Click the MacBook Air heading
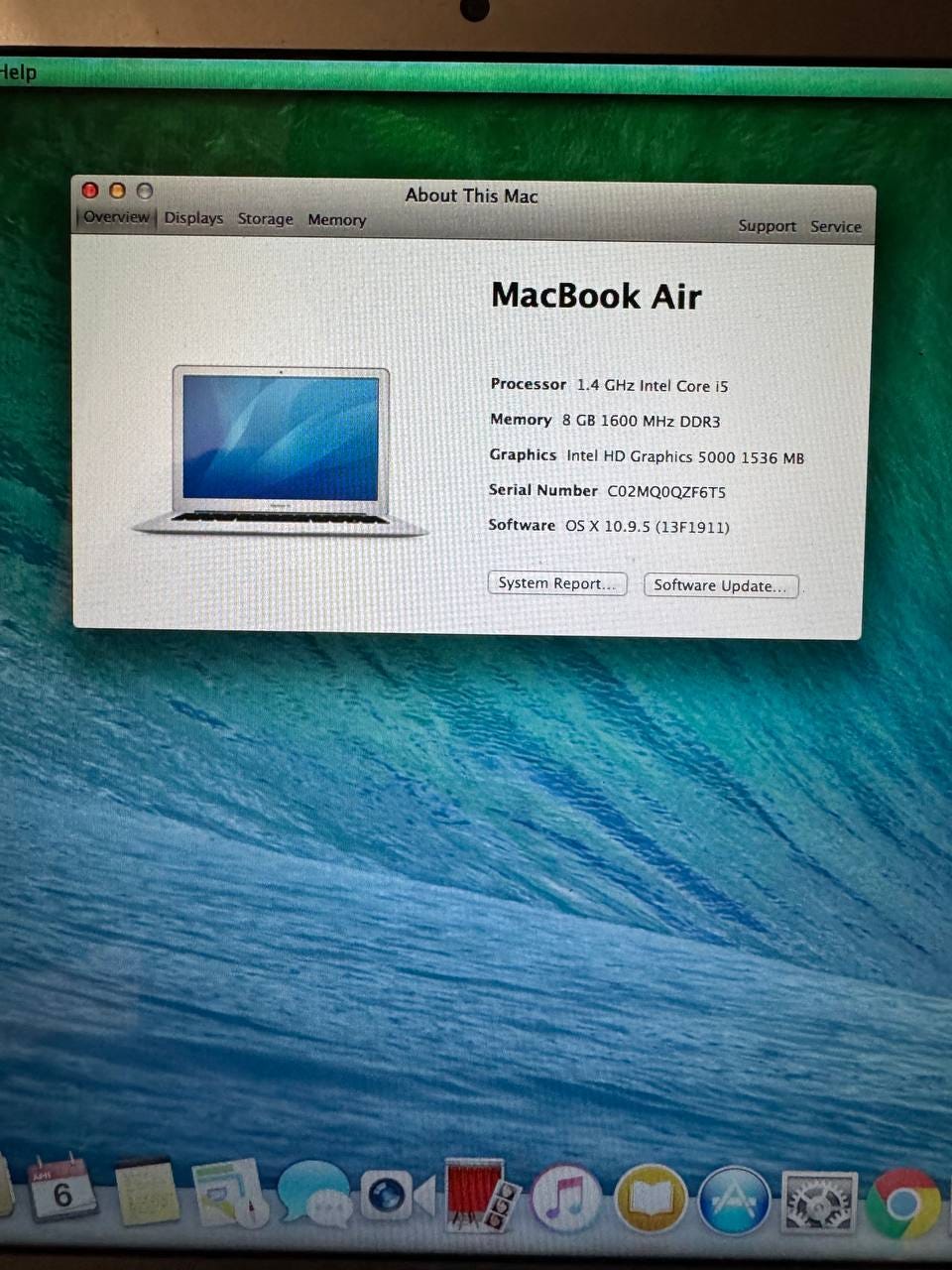 point(596,296)
